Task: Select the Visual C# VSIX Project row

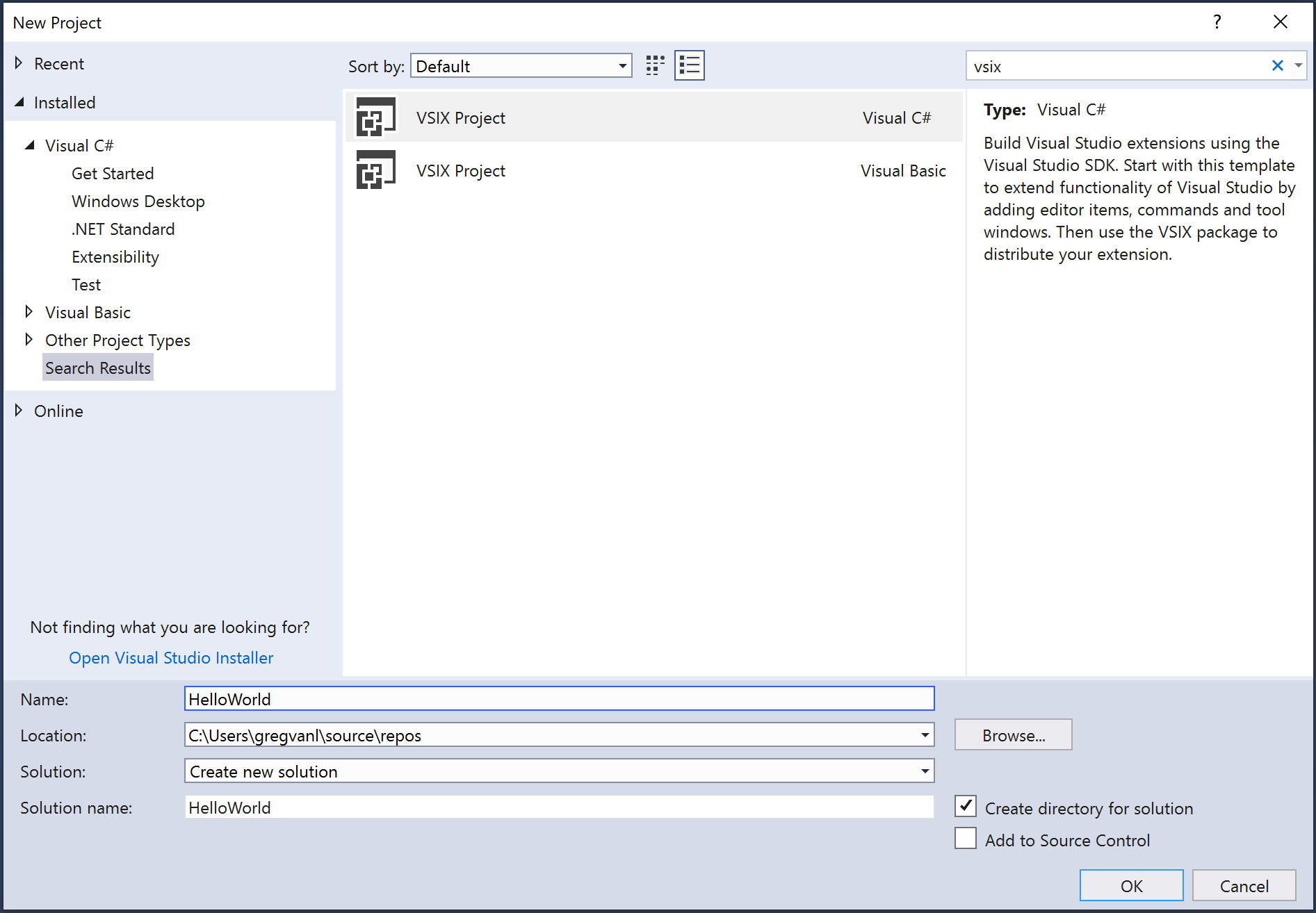Action: coord(653,117)
